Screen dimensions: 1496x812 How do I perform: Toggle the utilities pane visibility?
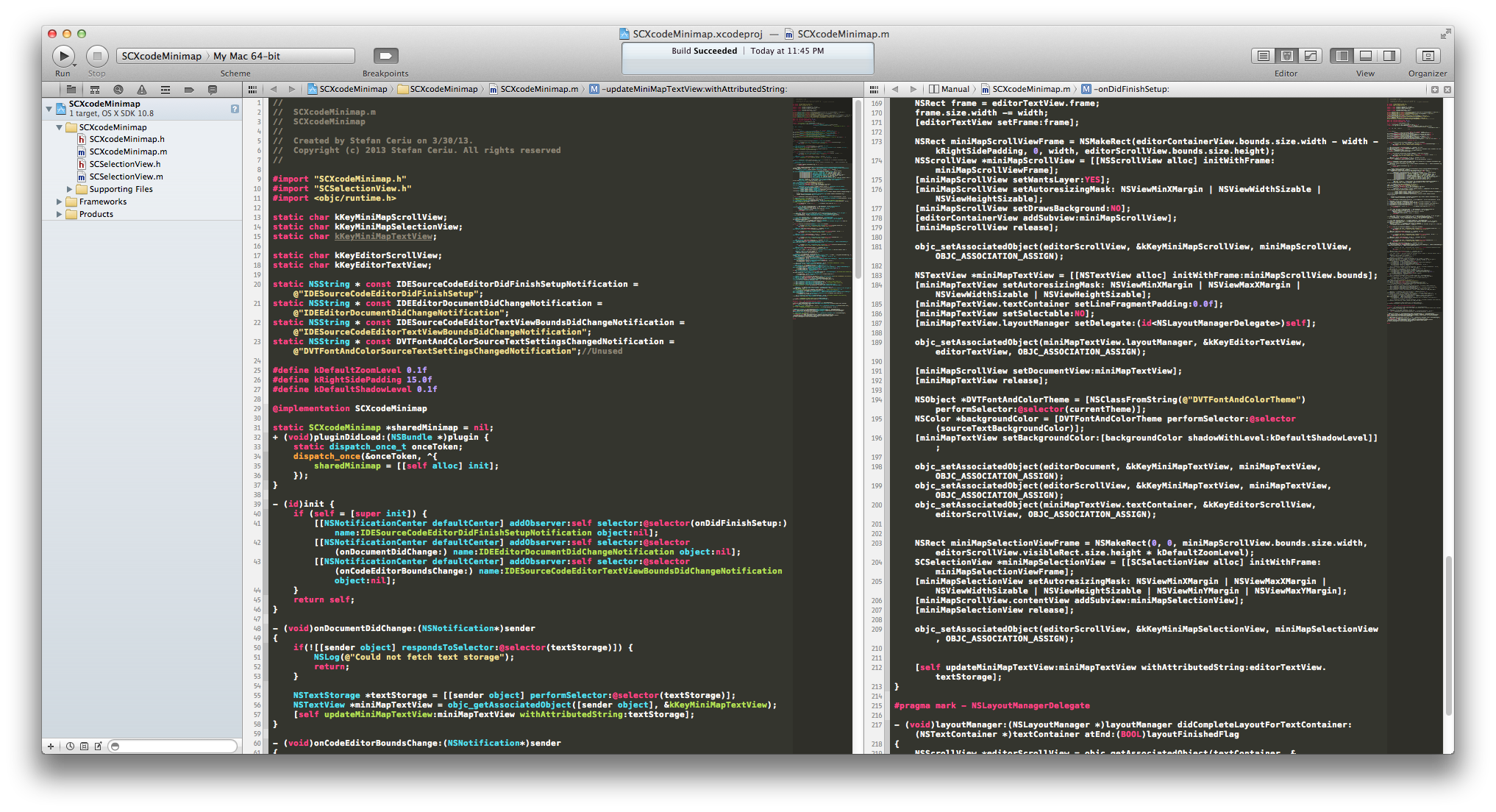(x=1389, y=56)
